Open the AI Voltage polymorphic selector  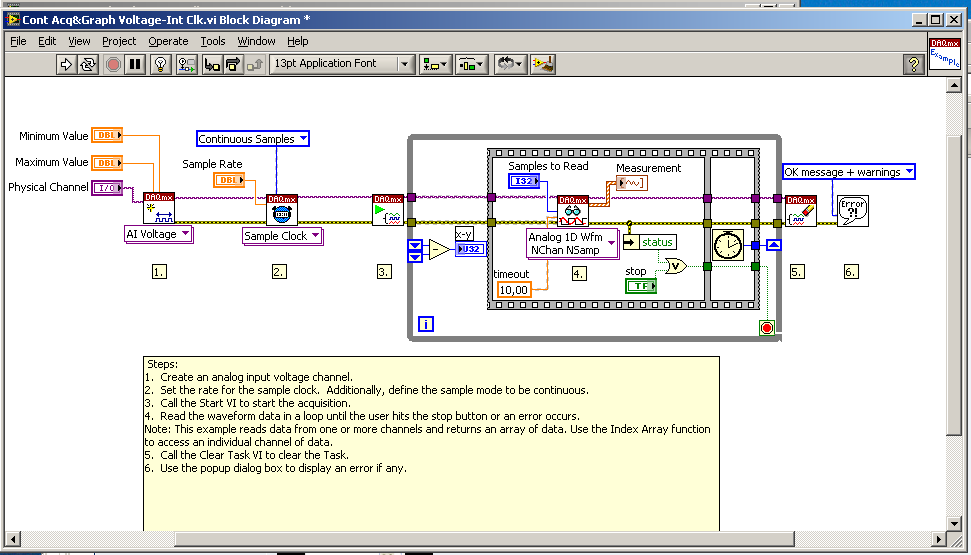(x=159, y=234)
